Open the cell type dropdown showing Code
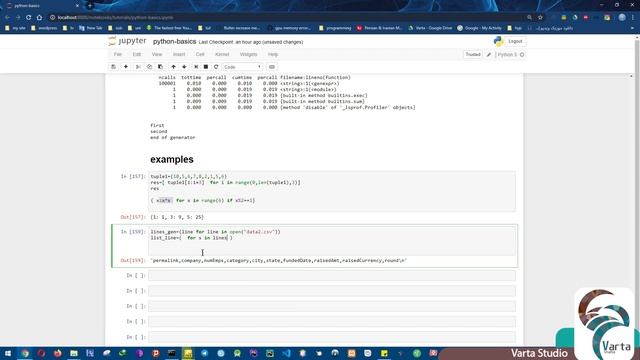This screenshot has width=640, height=360. pos(242,67)
